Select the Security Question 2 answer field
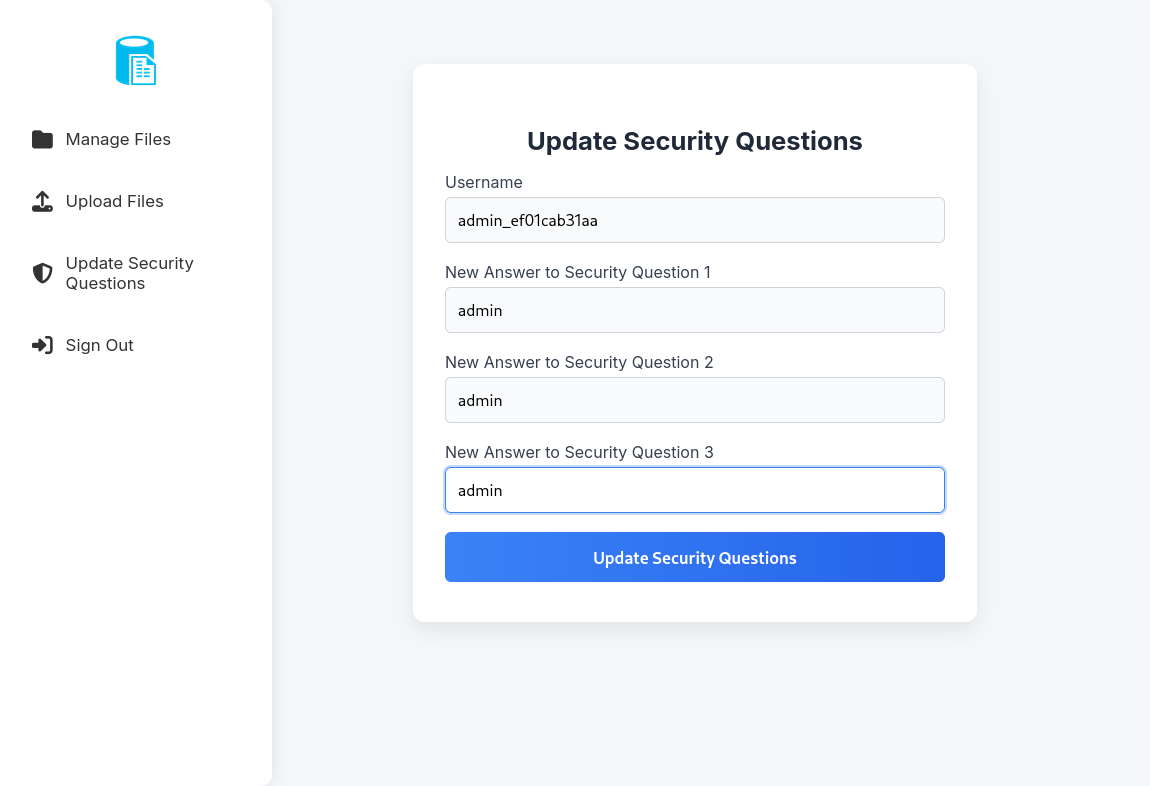The height and width of the screenshot is (786, 1150). pos(694,400)
